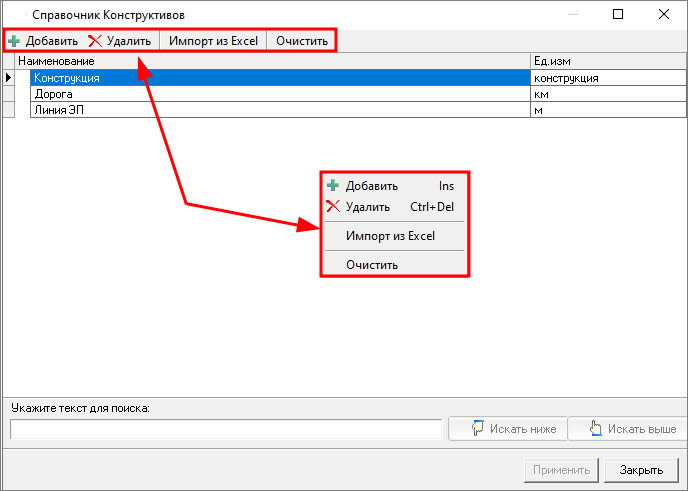Screen dimensions: 688x491
Task: Click the Ед.изм column header
Action: coord(606,62)
